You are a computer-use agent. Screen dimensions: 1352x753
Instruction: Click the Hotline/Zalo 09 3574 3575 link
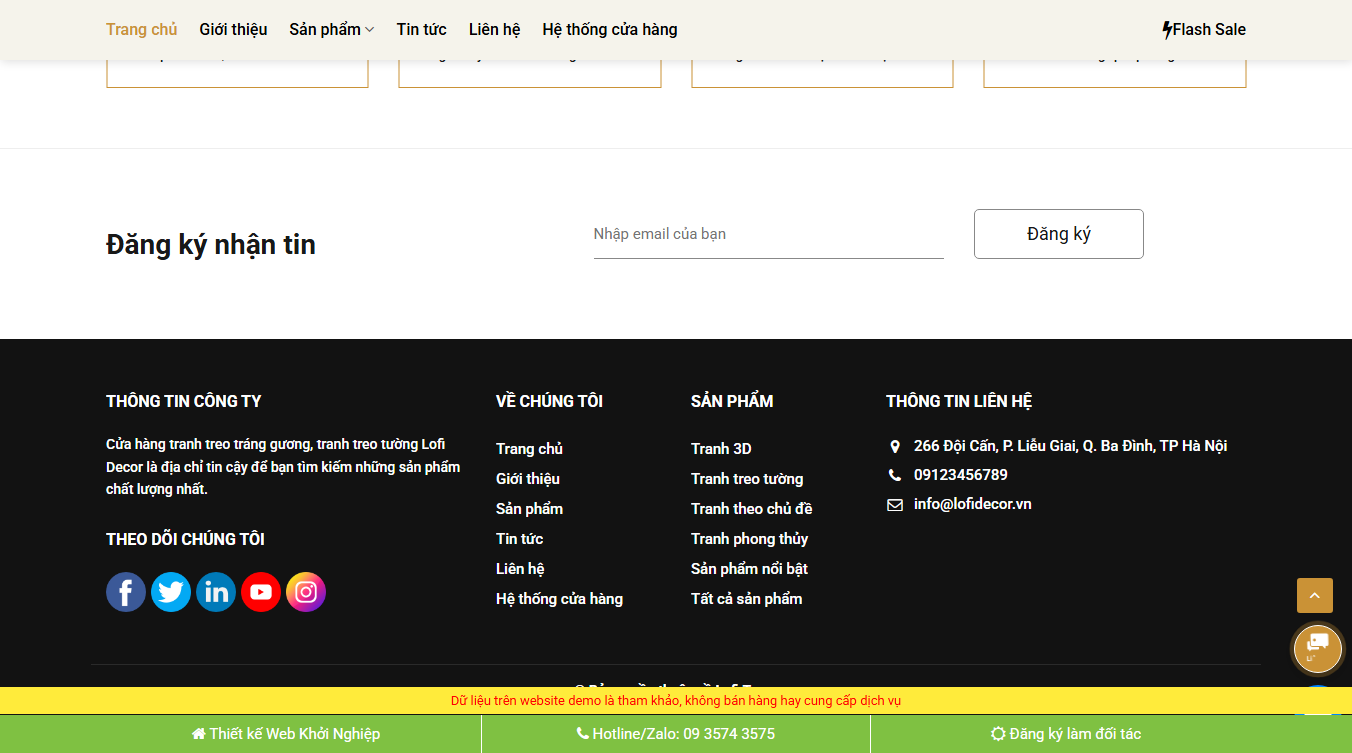[676, 734]
